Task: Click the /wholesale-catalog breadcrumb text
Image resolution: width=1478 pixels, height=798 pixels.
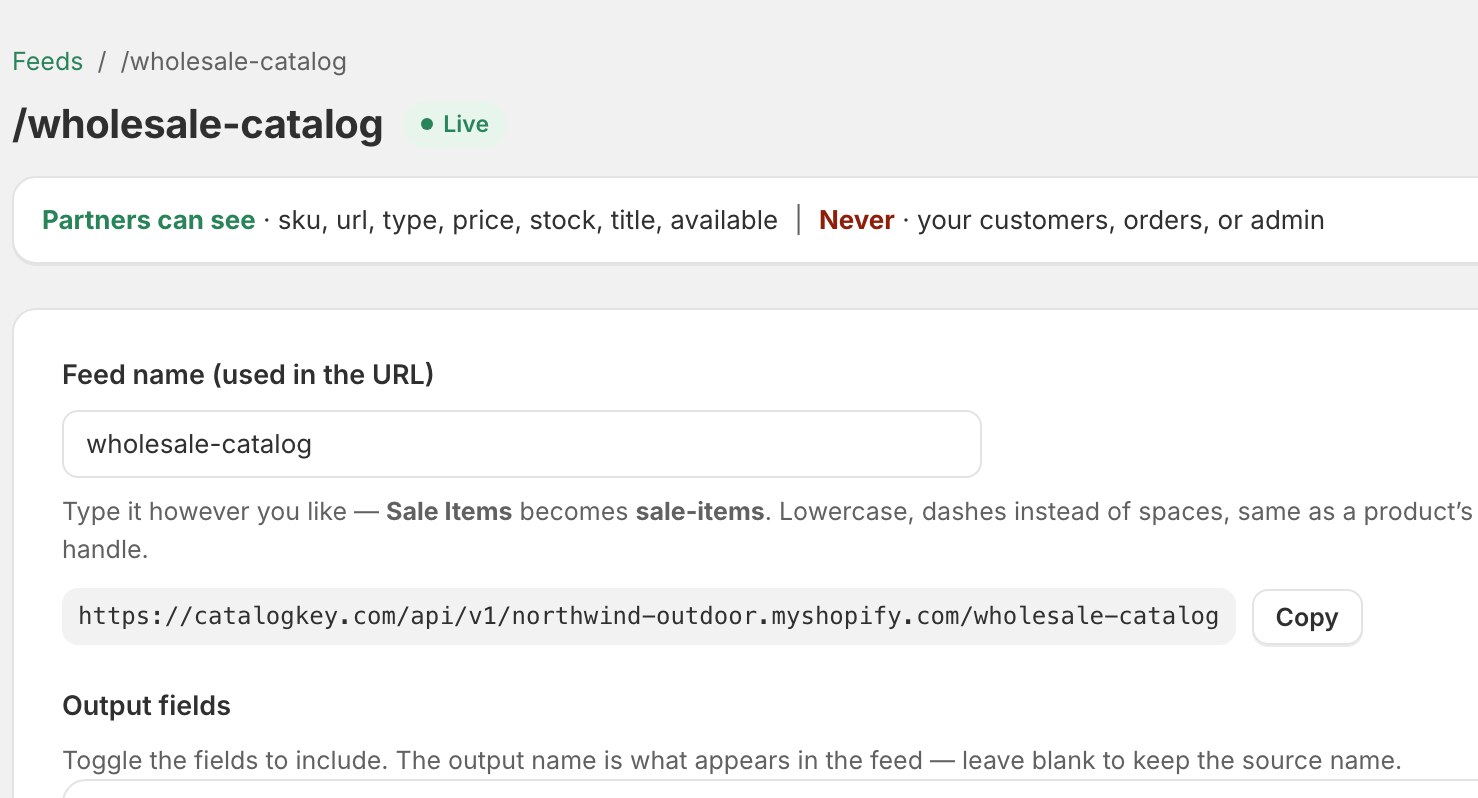Action: pos(233,62)
